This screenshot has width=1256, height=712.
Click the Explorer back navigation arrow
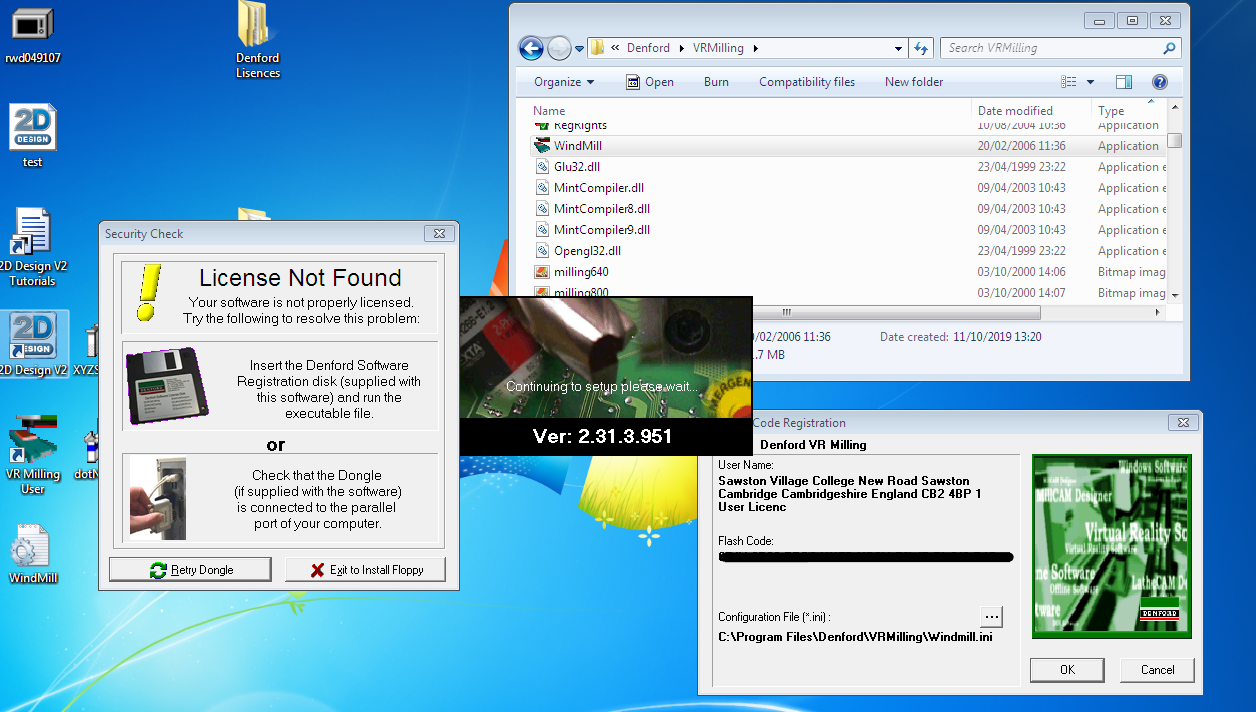click(x=531, y=48)
